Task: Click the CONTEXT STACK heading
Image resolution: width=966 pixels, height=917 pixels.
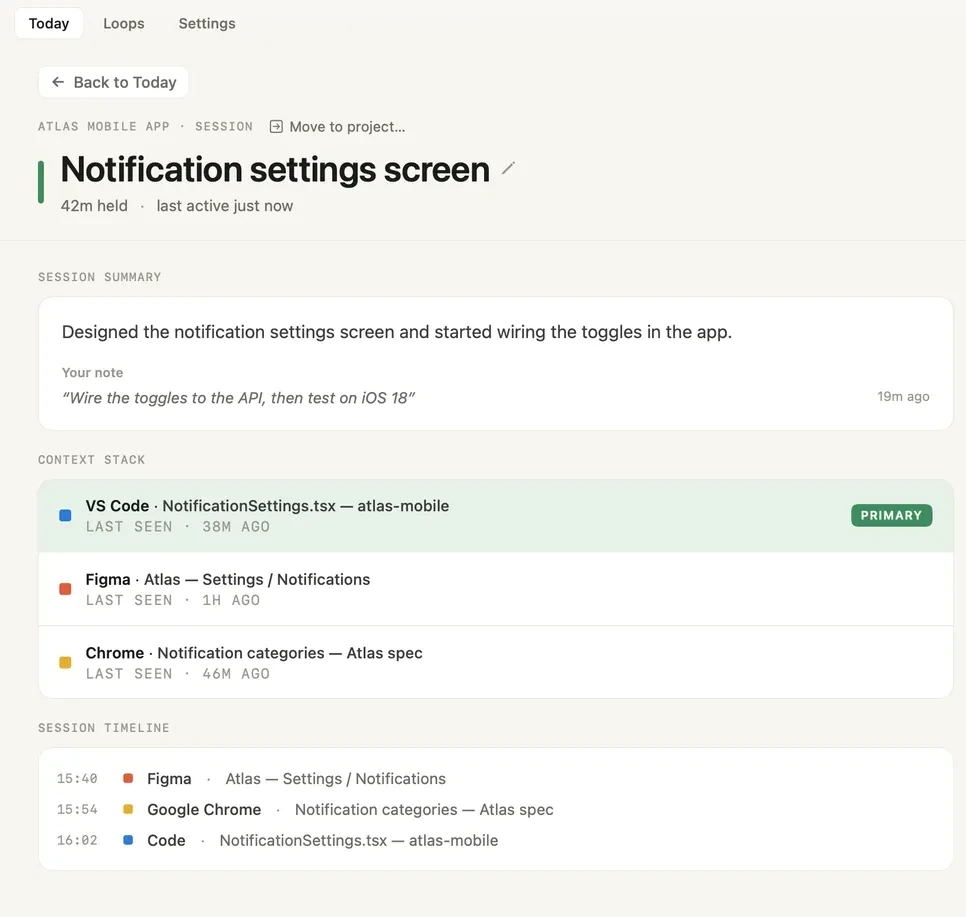Action: pyautogui.click(x=91, y=460)
